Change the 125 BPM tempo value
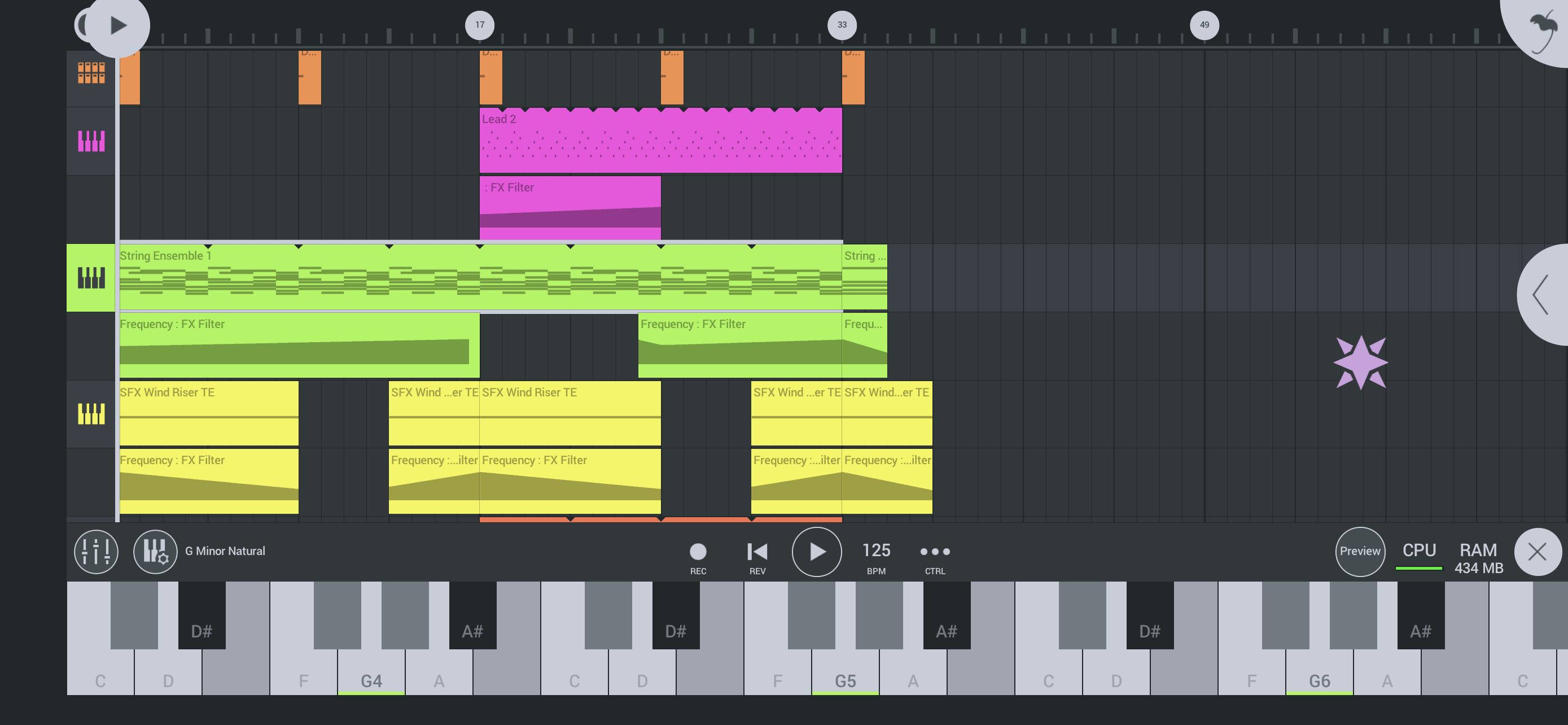 tap(876, 557)
